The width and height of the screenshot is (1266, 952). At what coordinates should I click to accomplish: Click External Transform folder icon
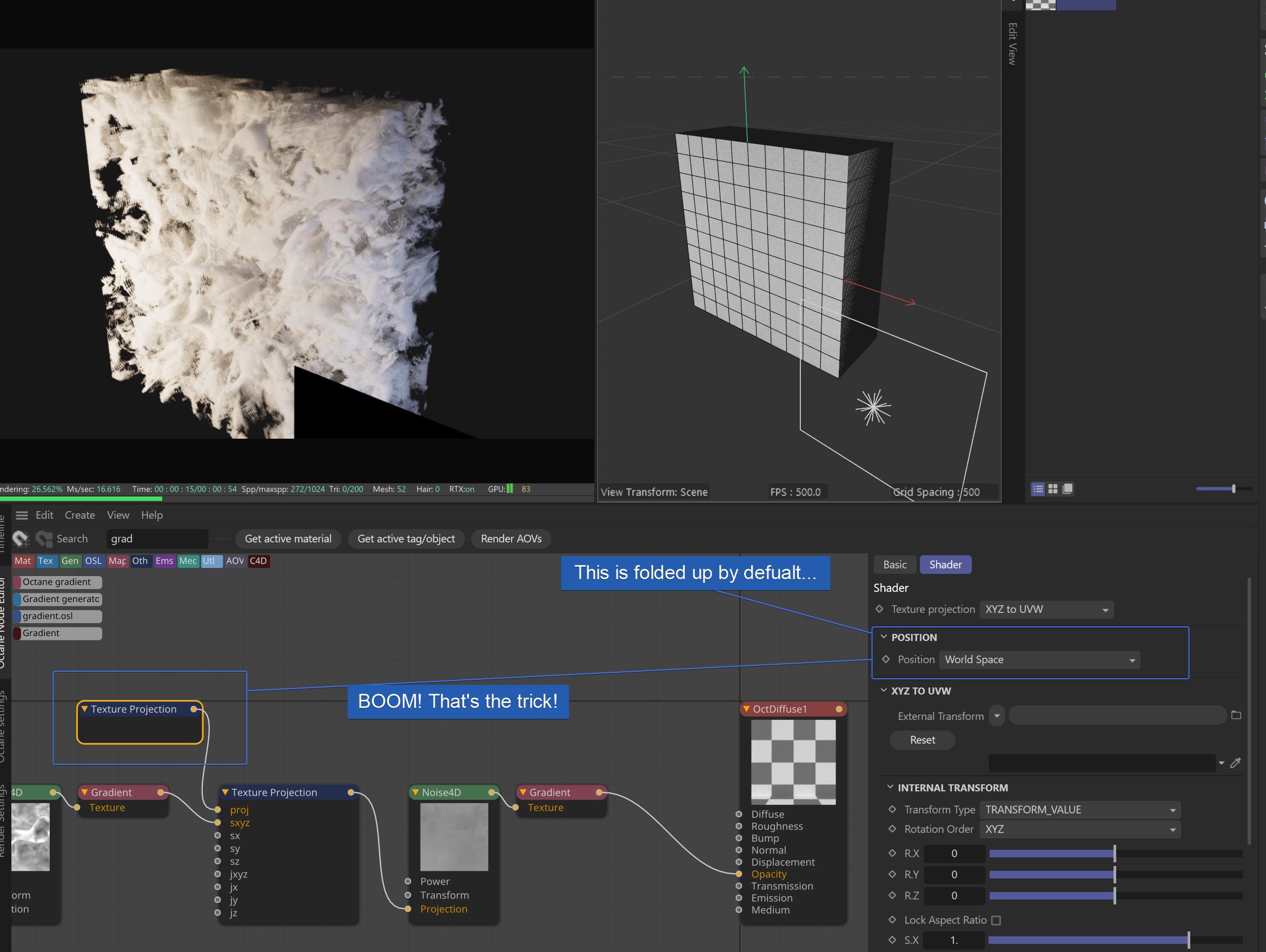pyautogui.click(x=1236, y=716)
